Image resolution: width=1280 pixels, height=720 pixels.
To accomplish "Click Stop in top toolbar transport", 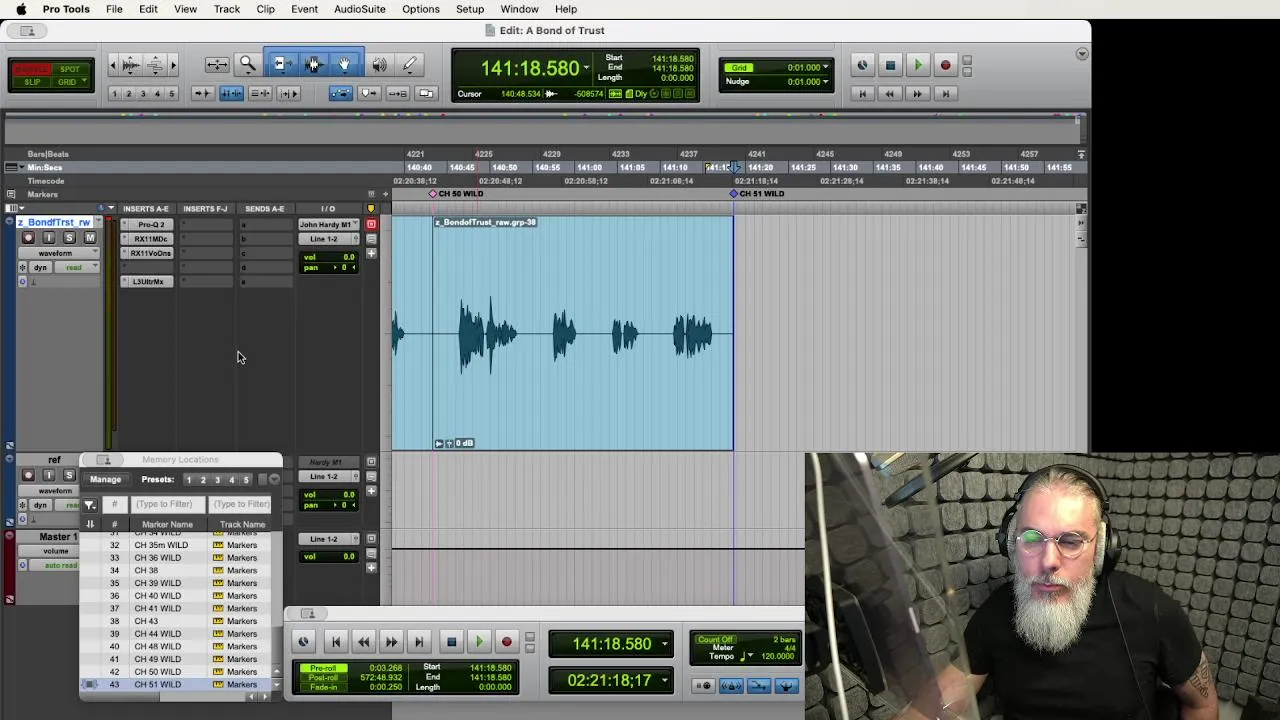I will [x=890, y=66].
